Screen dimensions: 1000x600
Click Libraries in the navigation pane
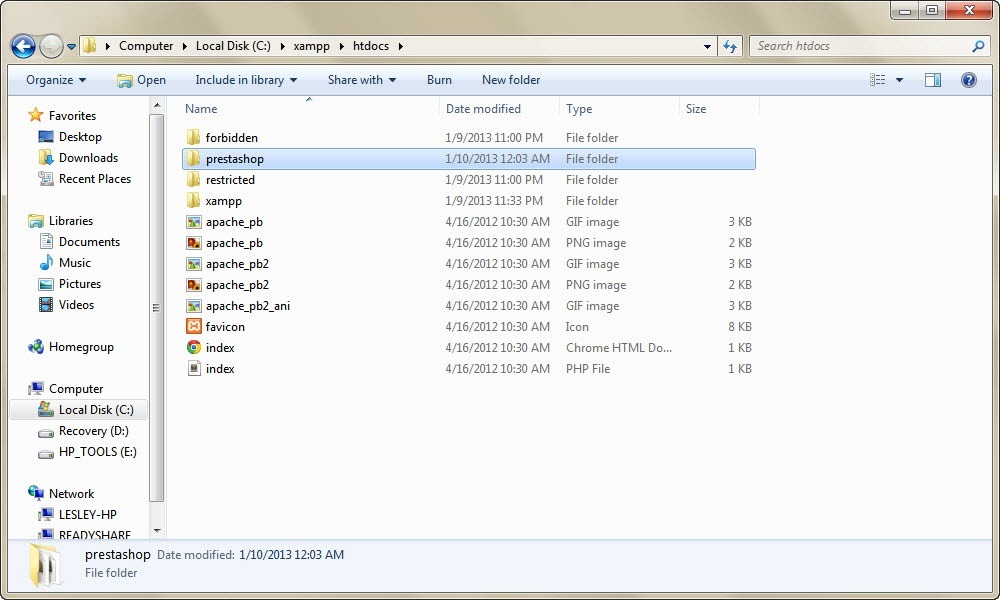[x=71, y=221]
